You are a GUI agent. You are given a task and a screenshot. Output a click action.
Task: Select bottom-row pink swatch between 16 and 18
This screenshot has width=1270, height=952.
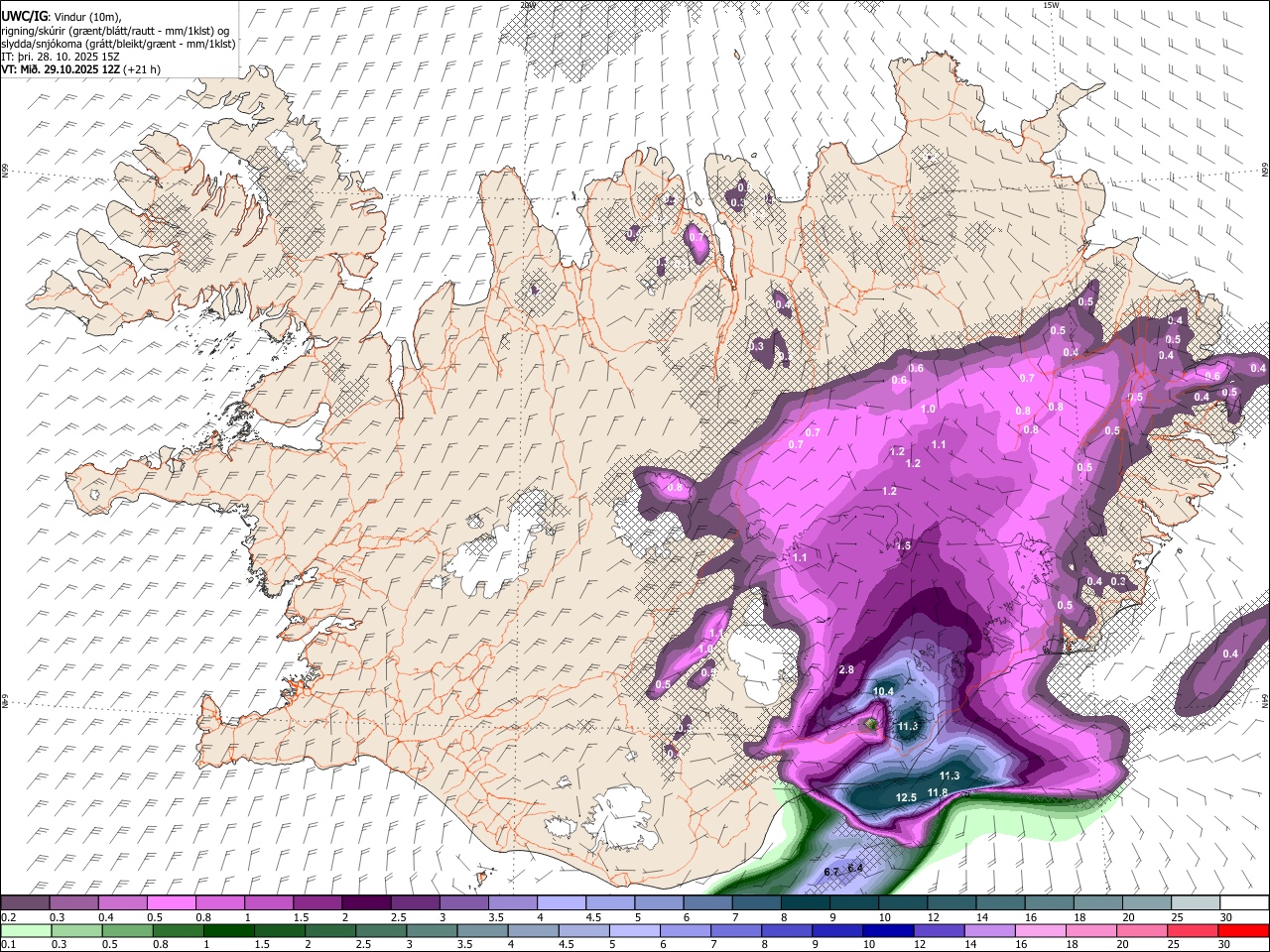[x=1040, y=931]
